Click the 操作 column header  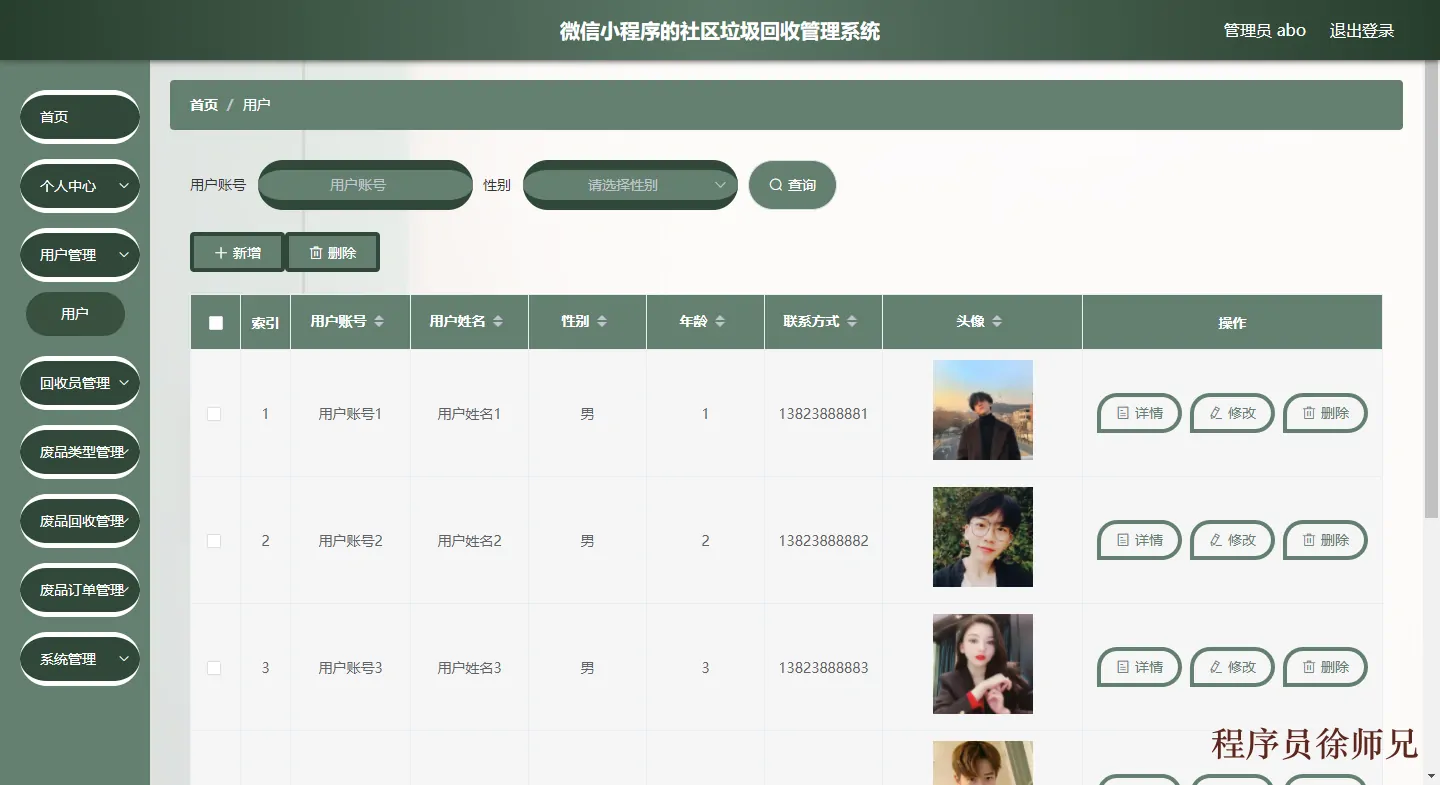tap(1232, 323)
